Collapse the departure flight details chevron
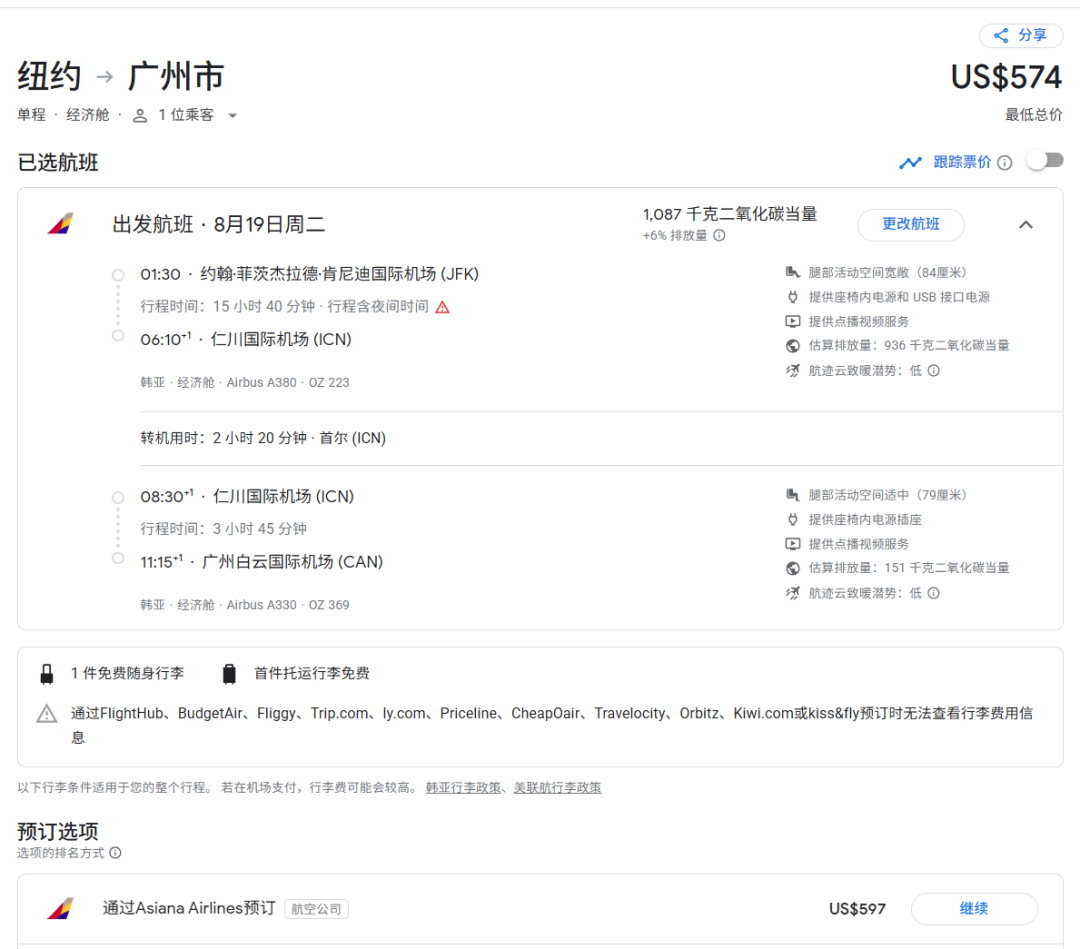 click(x=1025, y=224)
